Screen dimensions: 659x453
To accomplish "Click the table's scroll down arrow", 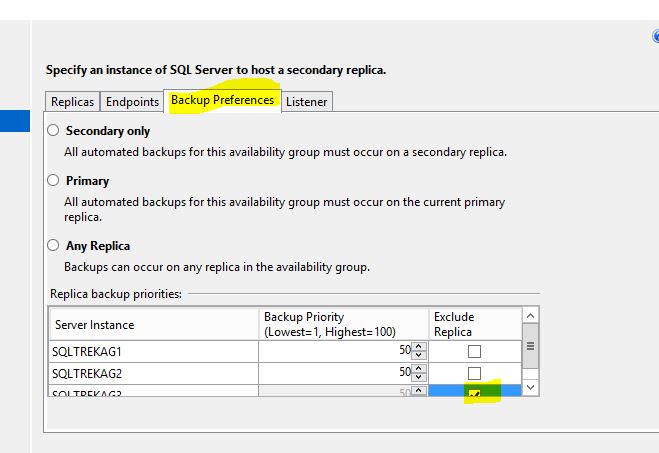I will coord(531,387).
